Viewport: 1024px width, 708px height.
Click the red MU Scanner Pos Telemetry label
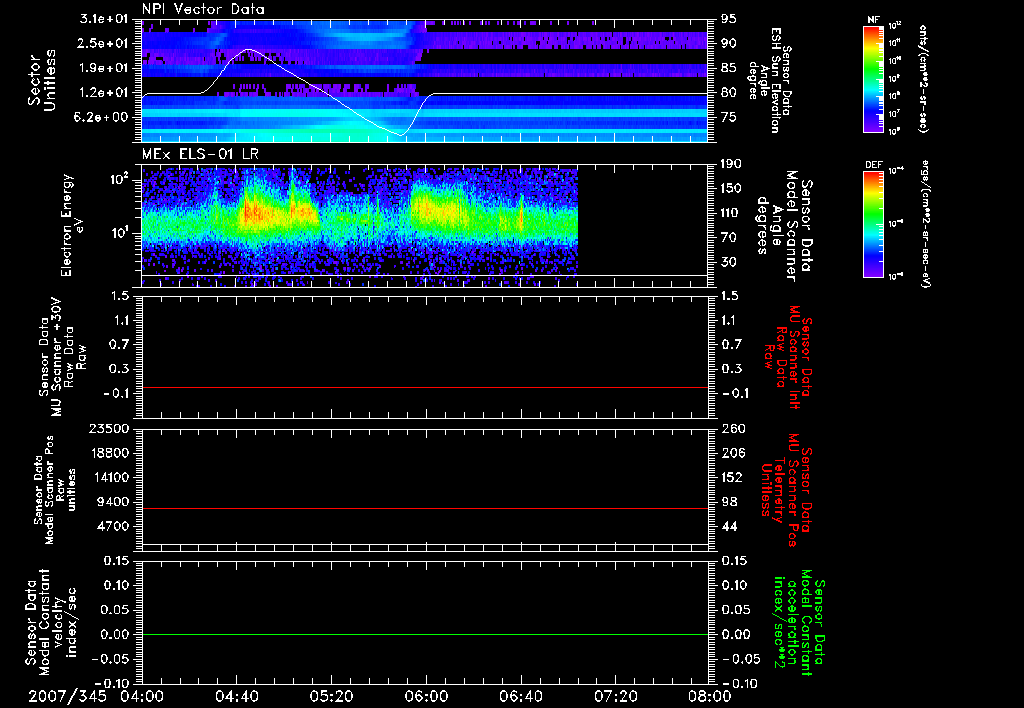pyautogui.click(x=786, y=490)
